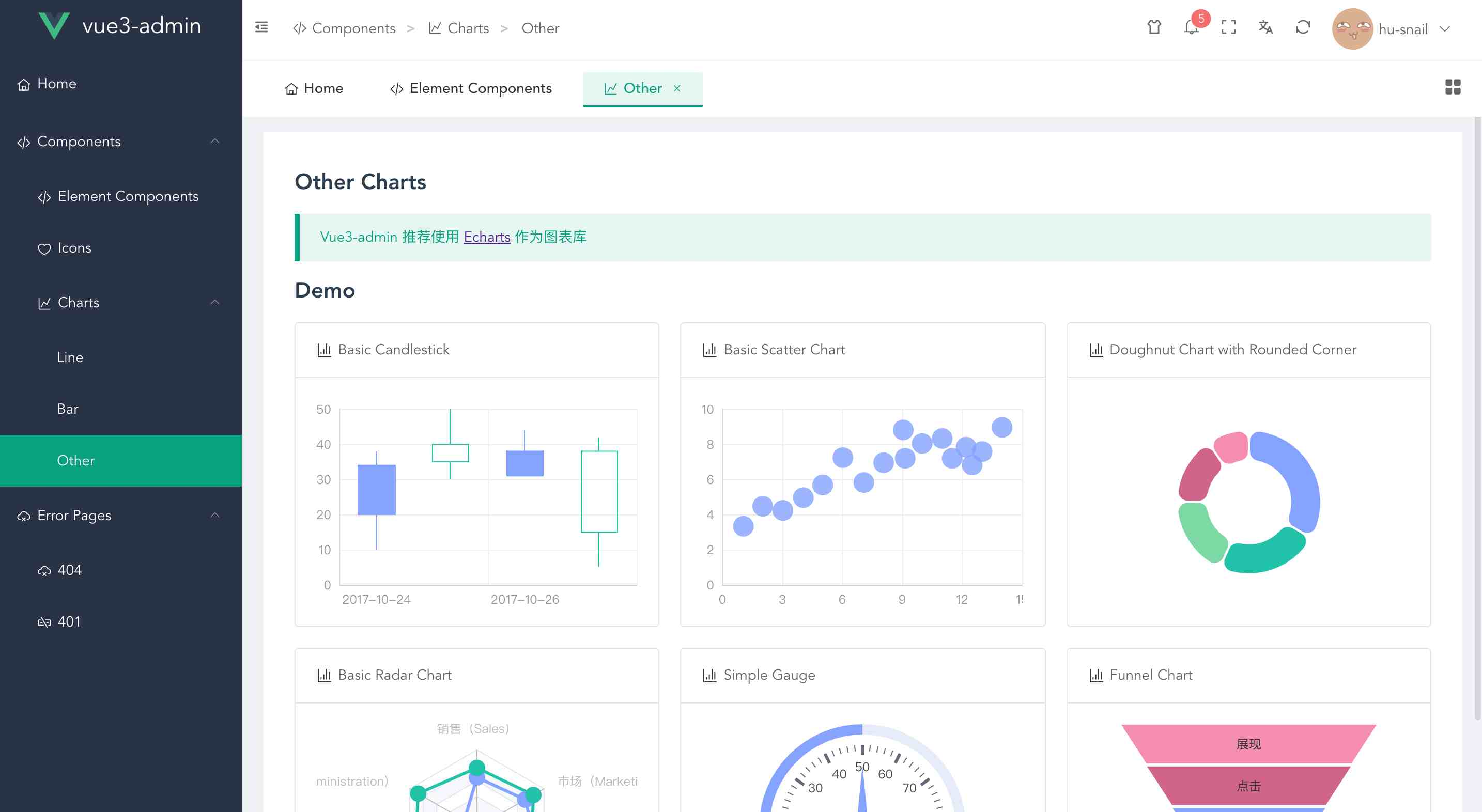The height and width of the screenshot is (812, 1482).
Task: Click the grid layout icon top-right
Action: click(1452, 87)
